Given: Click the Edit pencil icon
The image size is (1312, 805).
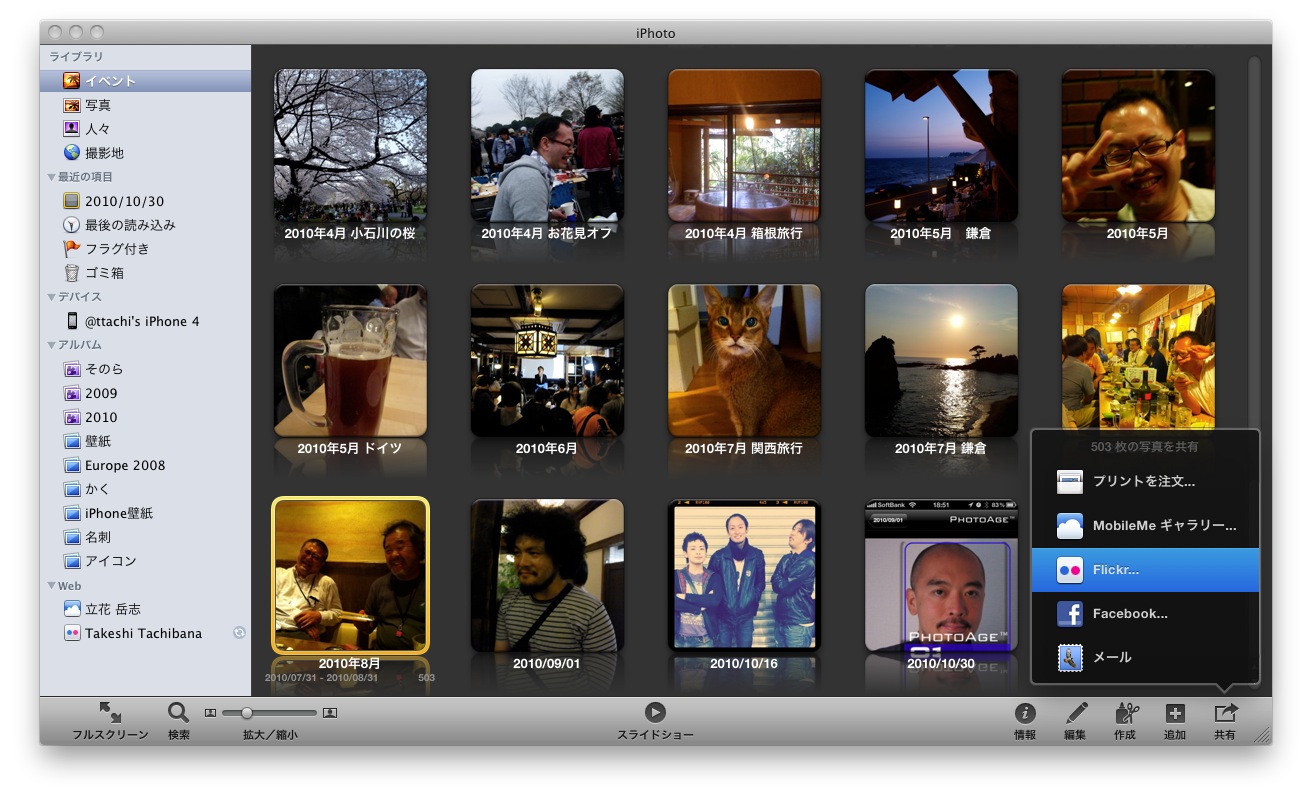Looking at the screenshot, I should coord(1076,713).
